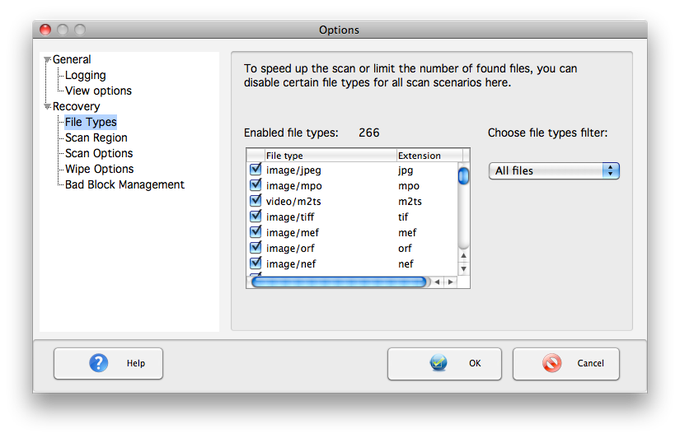Select Bad Block Management entry
The height and width of the screenshot is (438, 680).
tap(125, 185)
